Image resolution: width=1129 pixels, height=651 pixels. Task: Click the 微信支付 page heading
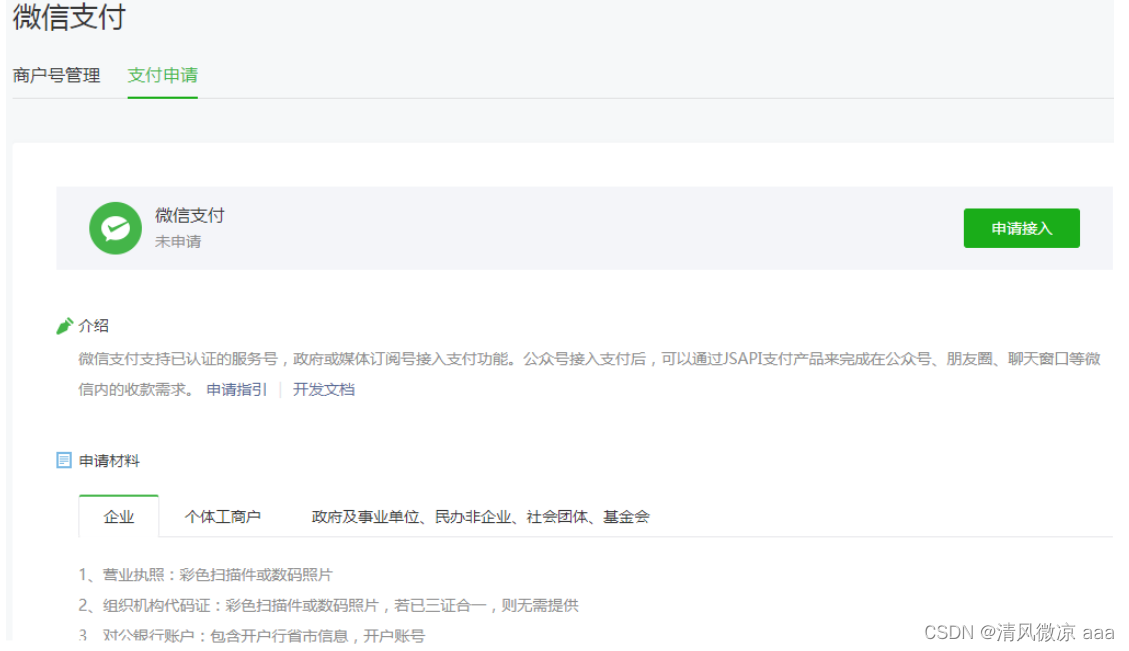tap(69, 17)
